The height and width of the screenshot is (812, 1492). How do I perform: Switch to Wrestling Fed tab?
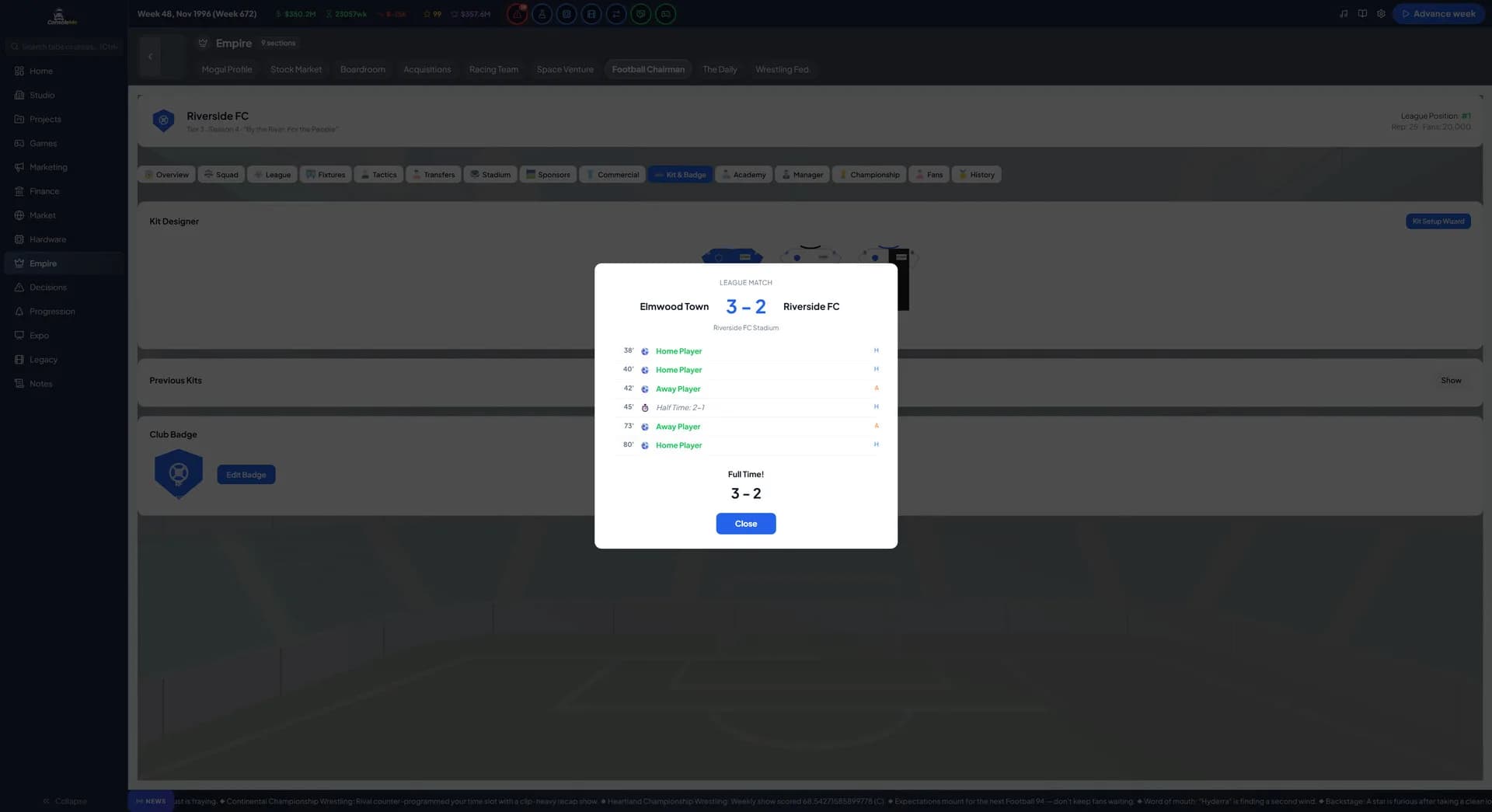click(x=782, y=69)
